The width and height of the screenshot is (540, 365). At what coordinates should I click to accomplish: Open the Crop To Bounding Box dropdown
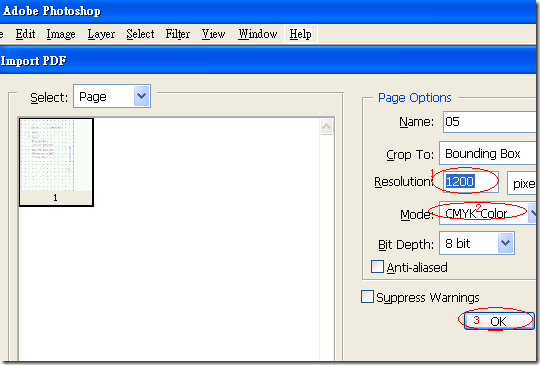pos(488,153)
